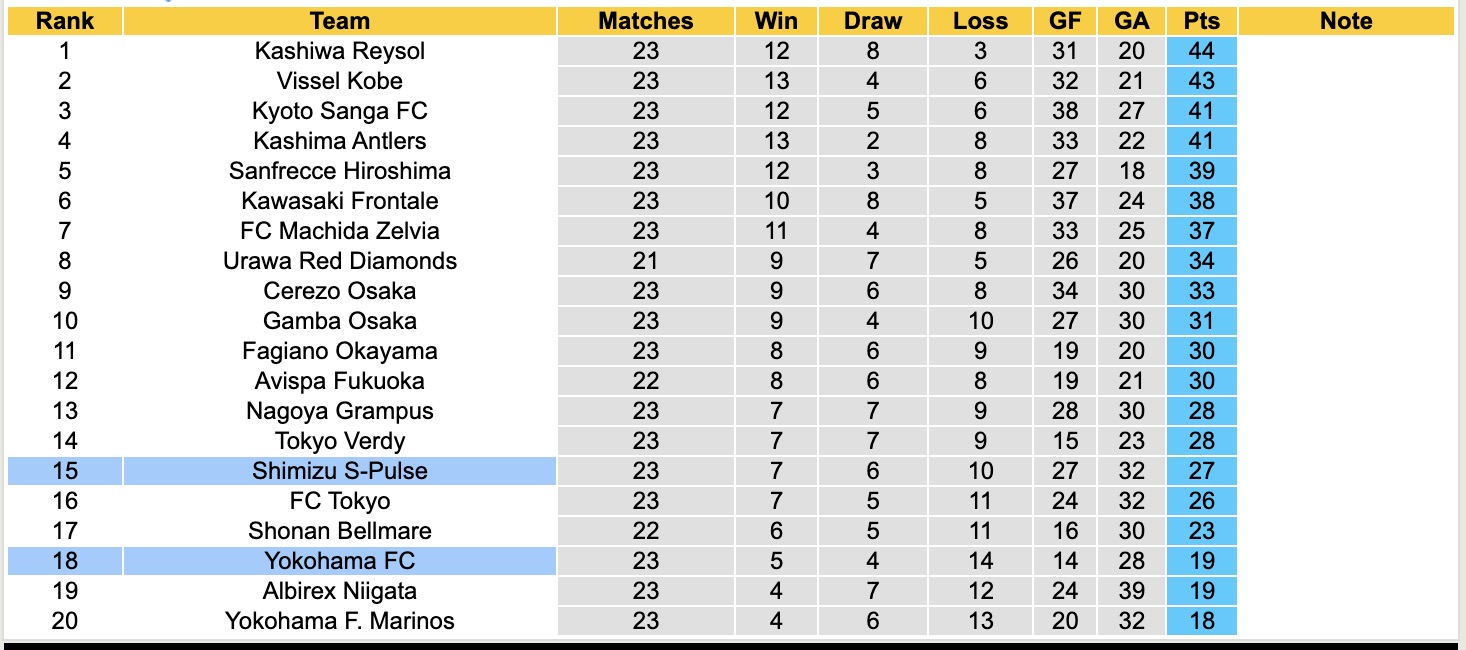Open the Sanfrecce Hiroshima team entry
The width and height of the screenshot is (1466, 650).
tap(339, 171)
